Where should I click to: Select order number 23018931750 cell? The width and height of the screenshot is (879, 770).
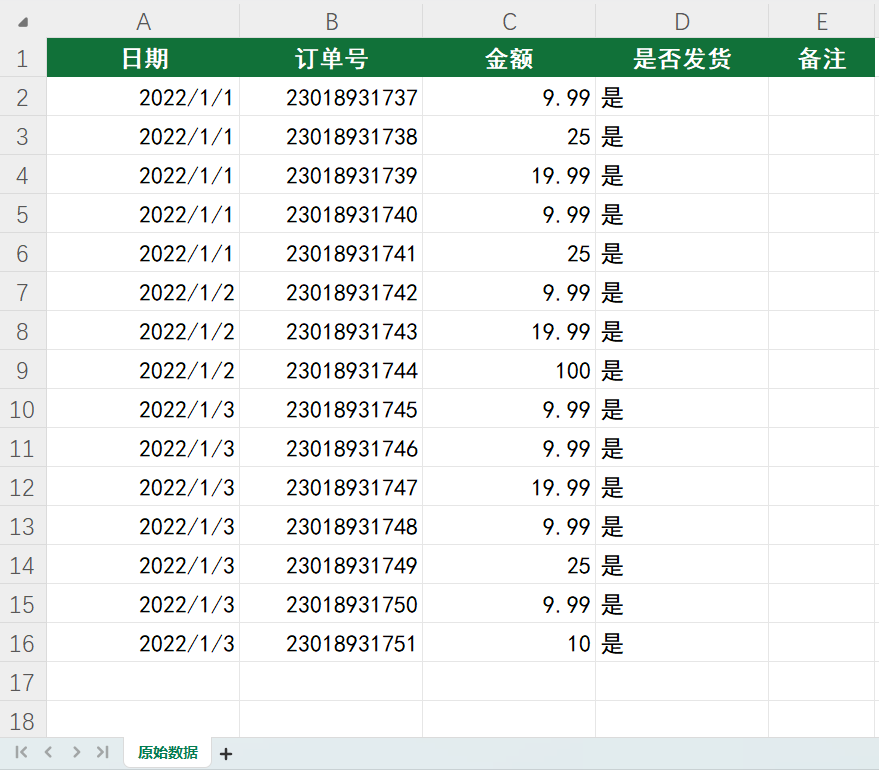point(331,604)
